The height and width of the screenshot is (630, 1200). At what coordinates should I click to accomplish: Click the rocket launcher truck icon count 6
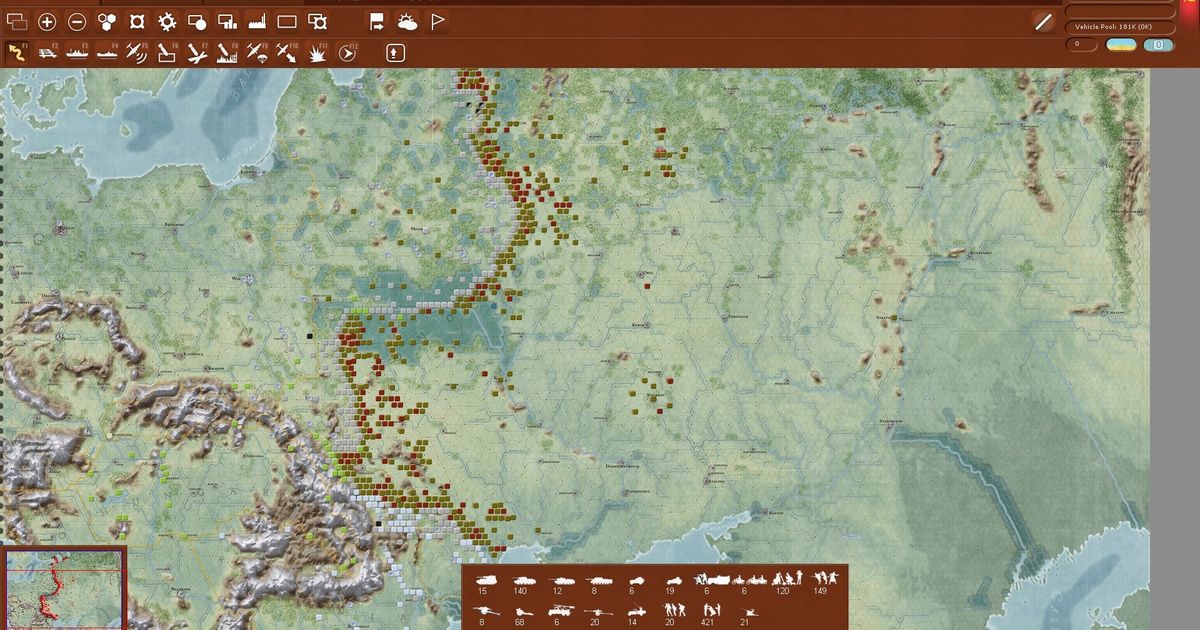pyautogui.click(x=561, y=610)
